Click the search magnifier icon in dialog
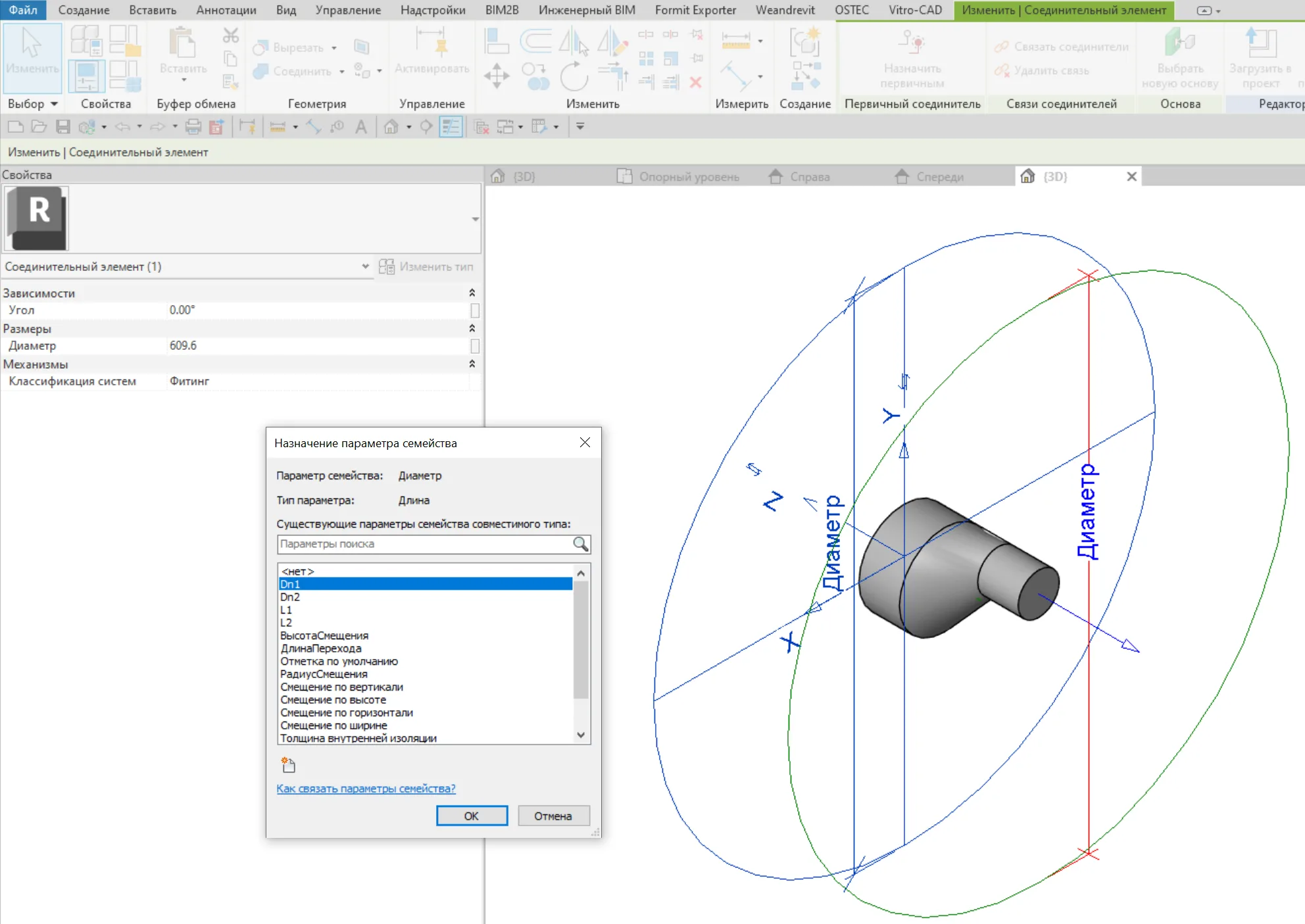The image size is (1305, 924). pyautogui.click(x=580, y=544)
